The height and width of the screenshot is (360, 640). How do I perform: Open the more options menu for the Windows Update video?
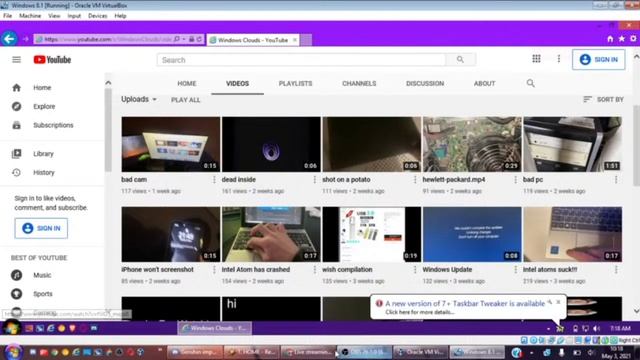[x=515, y=269]
